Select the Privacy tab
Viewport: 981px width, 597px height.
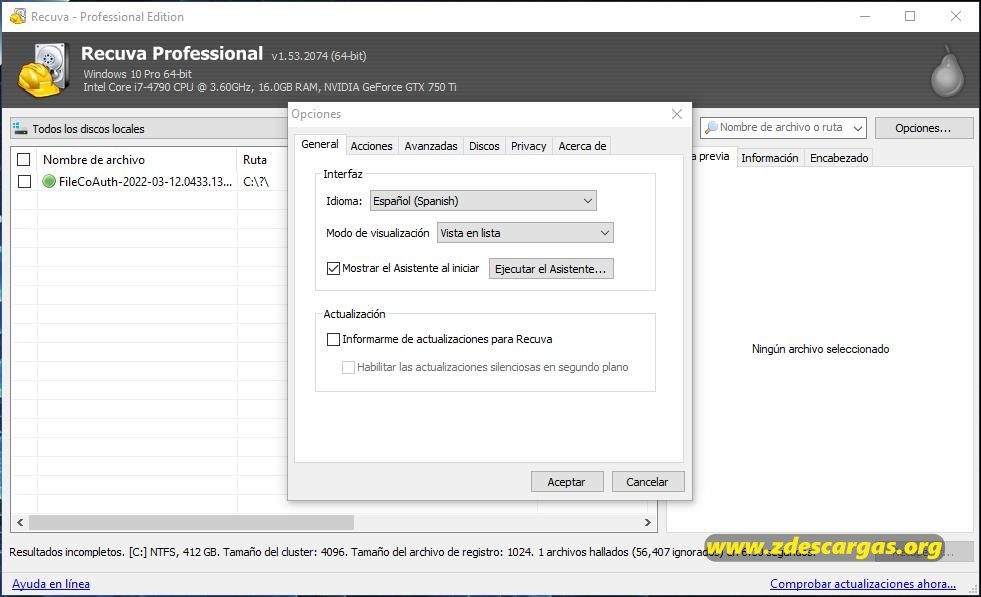coord(529,146)
